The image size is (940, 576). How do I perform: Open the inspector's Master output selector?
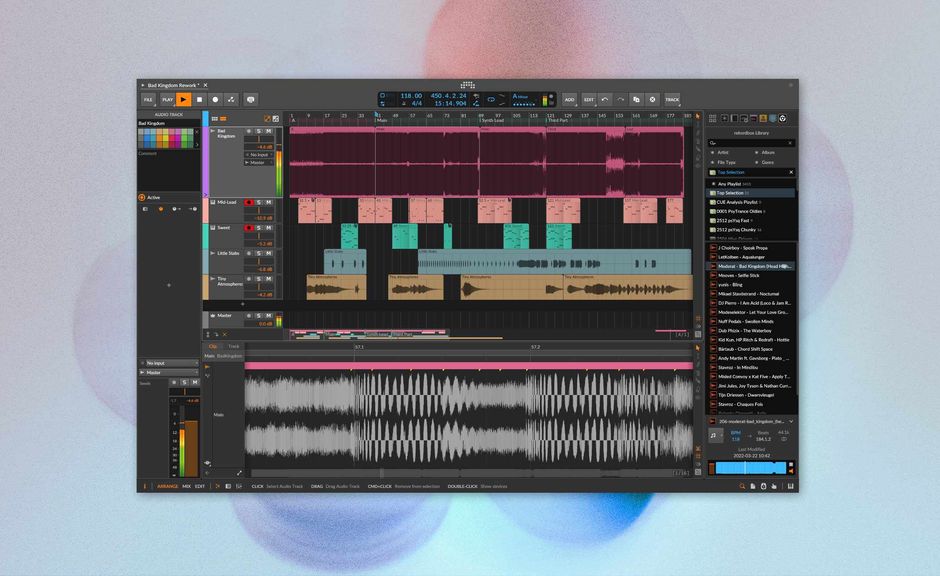(x=169, y=372)
